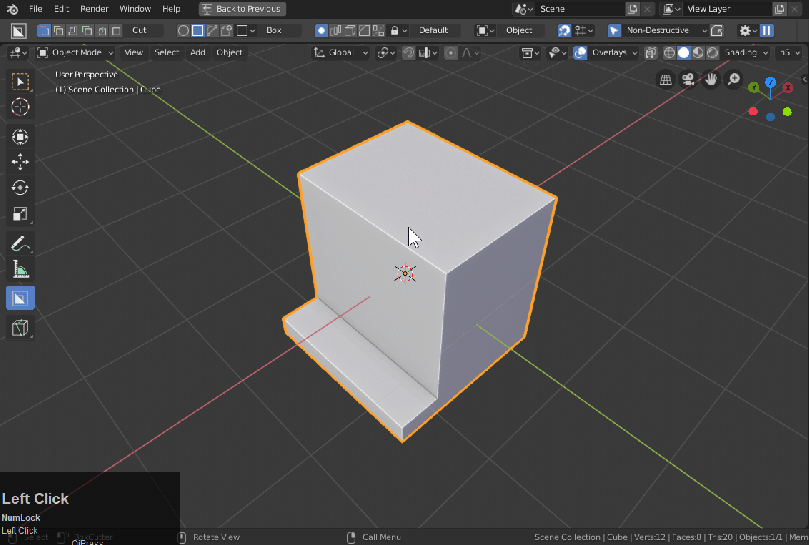Open the Window menu

point(135,9)
